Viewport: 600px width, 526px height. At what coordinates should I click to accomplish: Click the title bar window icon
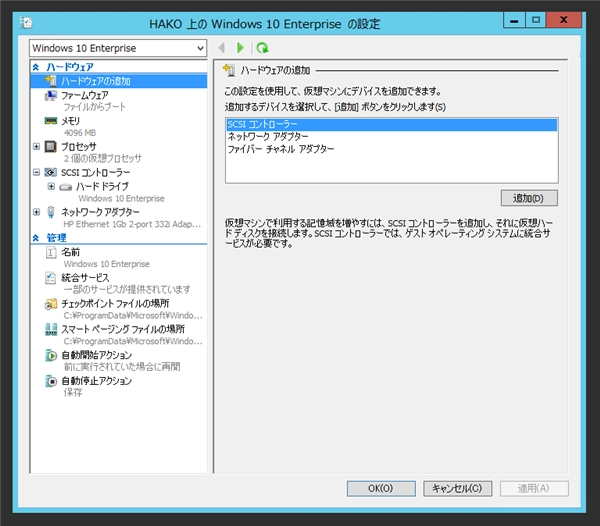coord(26,23)
